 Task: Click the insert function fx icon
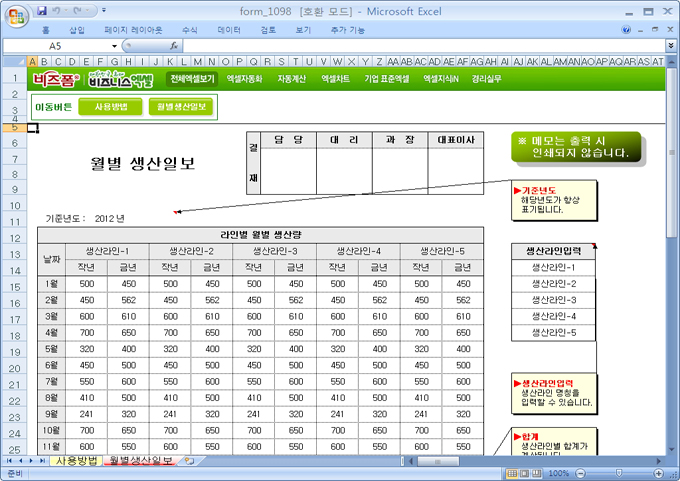point(174,46)
